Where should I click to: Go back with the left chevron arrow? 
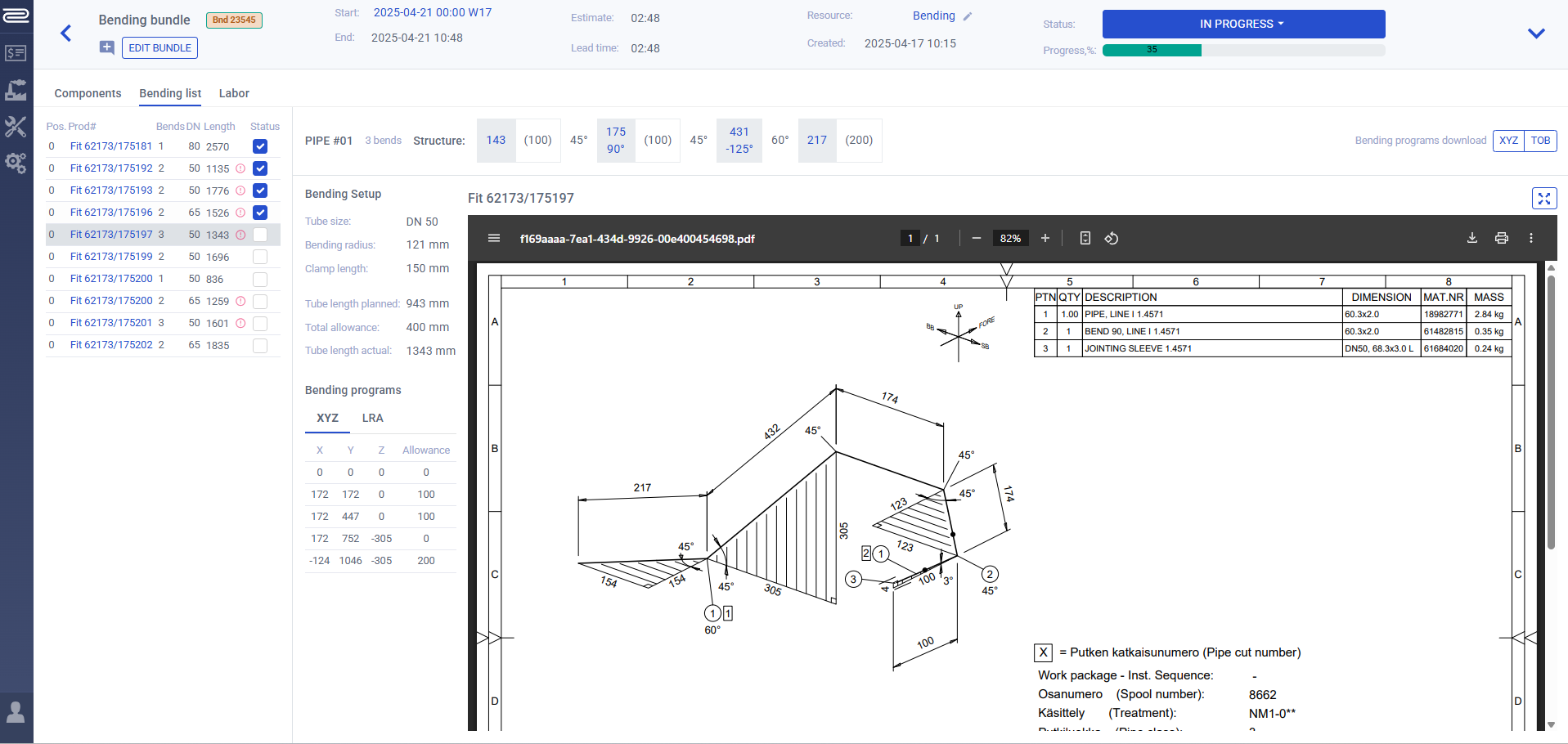(x=66, y=34)
